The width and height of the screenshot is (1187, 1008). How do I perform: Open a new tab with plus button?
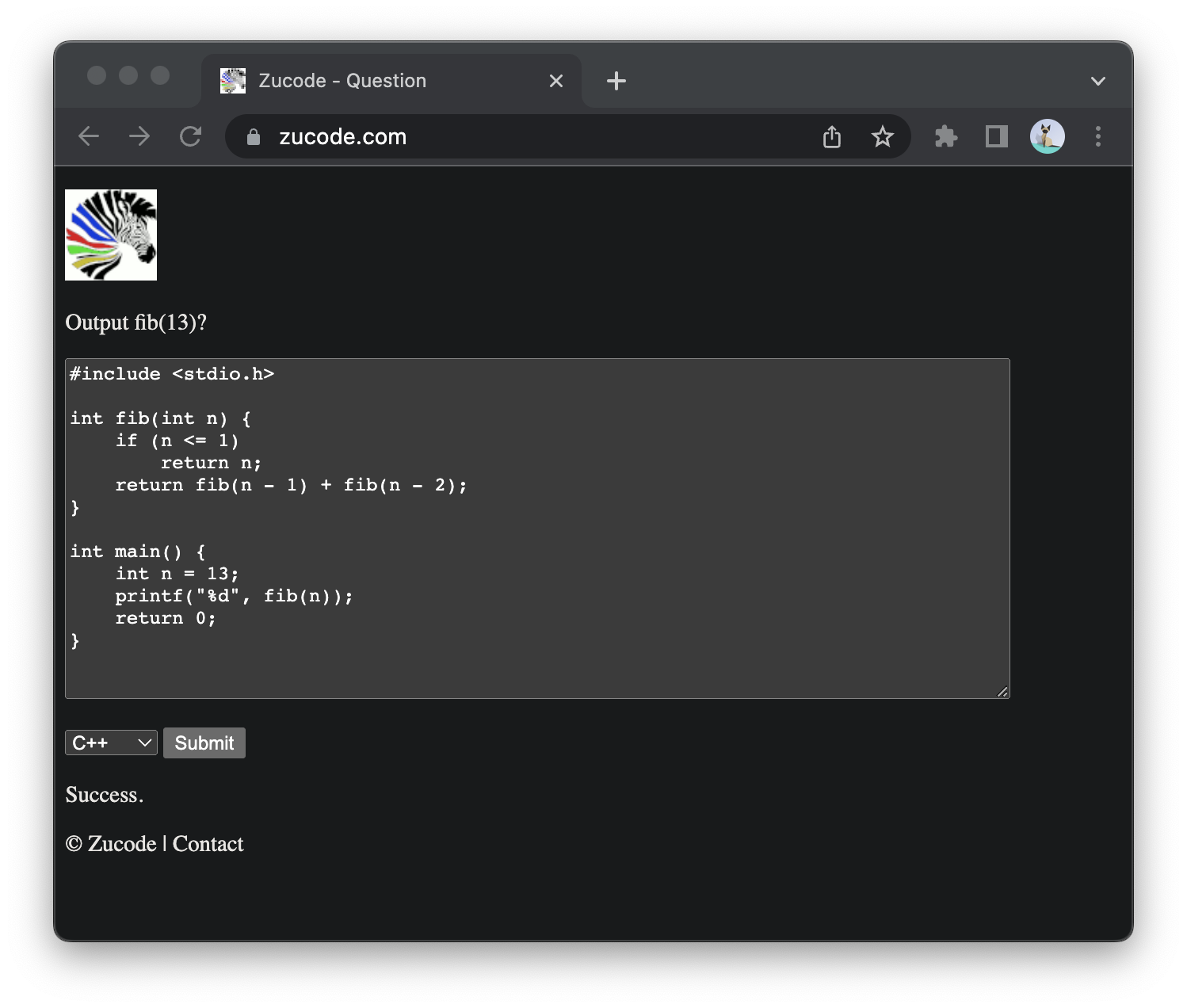[x=616, y=81]
